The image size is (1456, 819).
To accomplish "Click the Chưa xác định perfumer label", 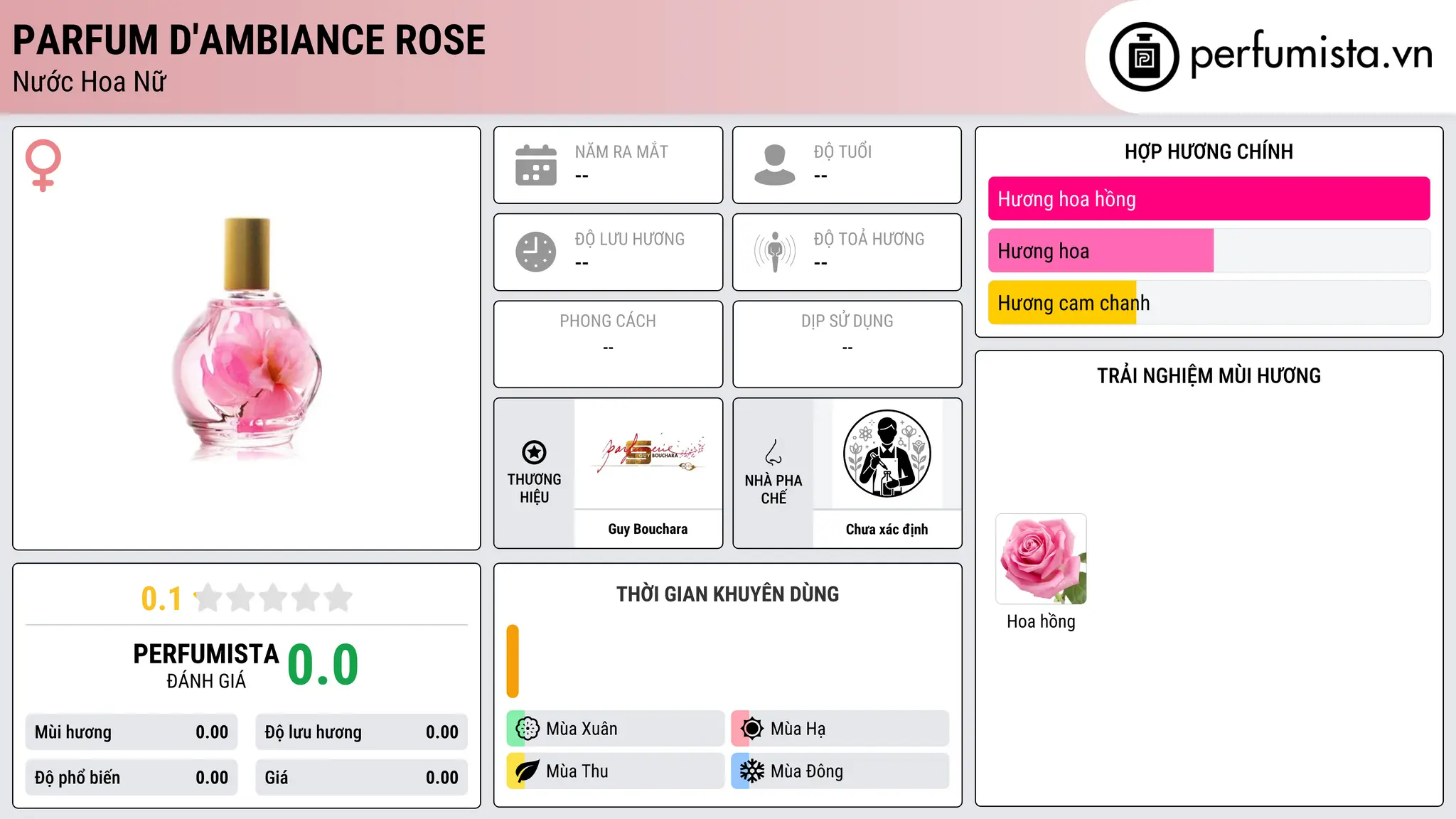I will [887, 529].
